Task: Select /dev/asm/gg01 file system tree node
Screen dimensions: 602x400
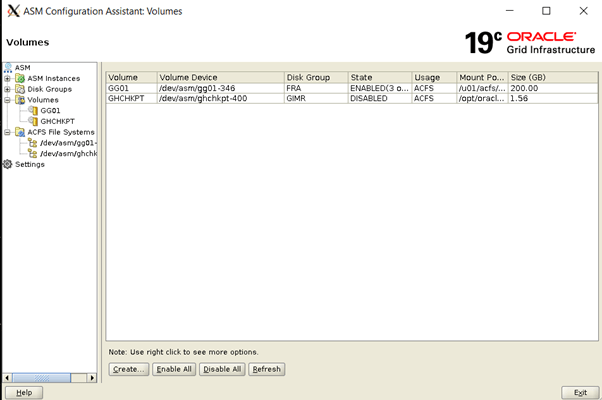Action: pos(68,142)
